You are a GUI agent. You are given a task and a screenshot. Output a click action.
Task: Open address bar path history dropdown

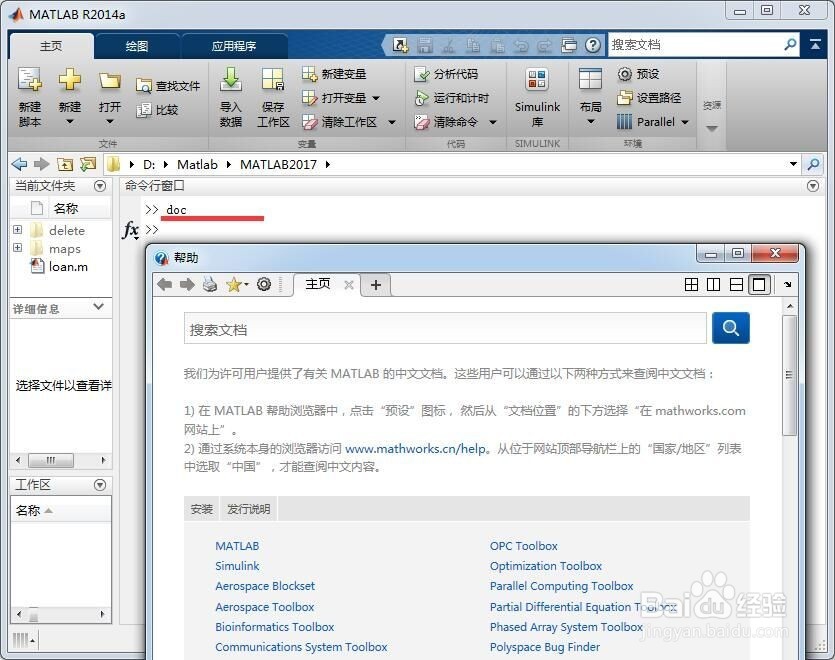click(x=793, y=164)
